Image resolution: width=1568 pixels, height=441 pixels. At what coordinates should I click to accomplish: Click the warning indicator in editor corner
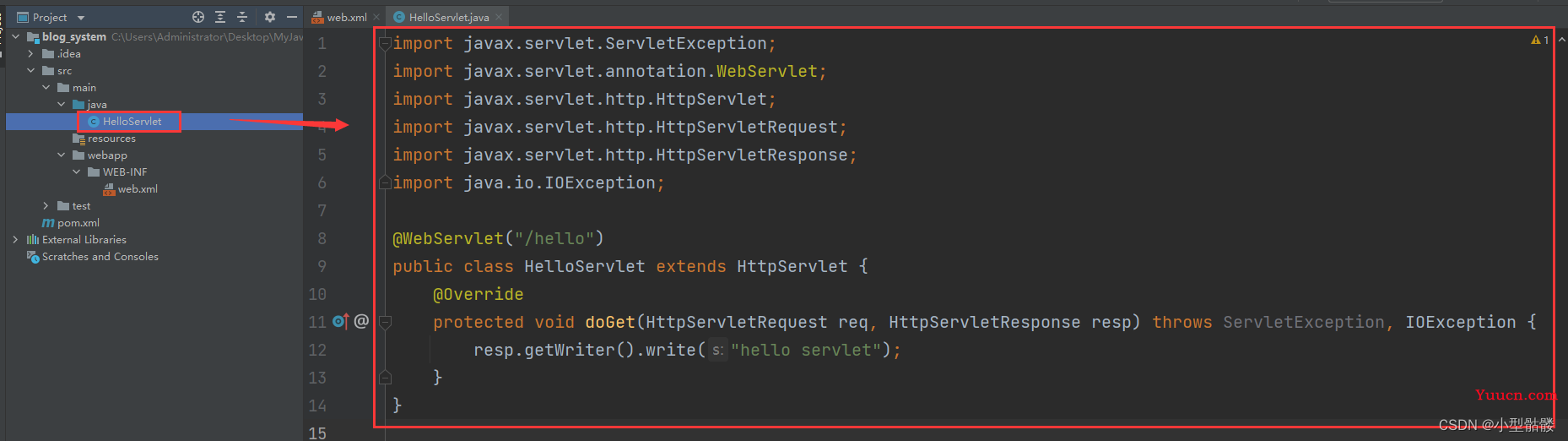click(x=1540, y=40)
